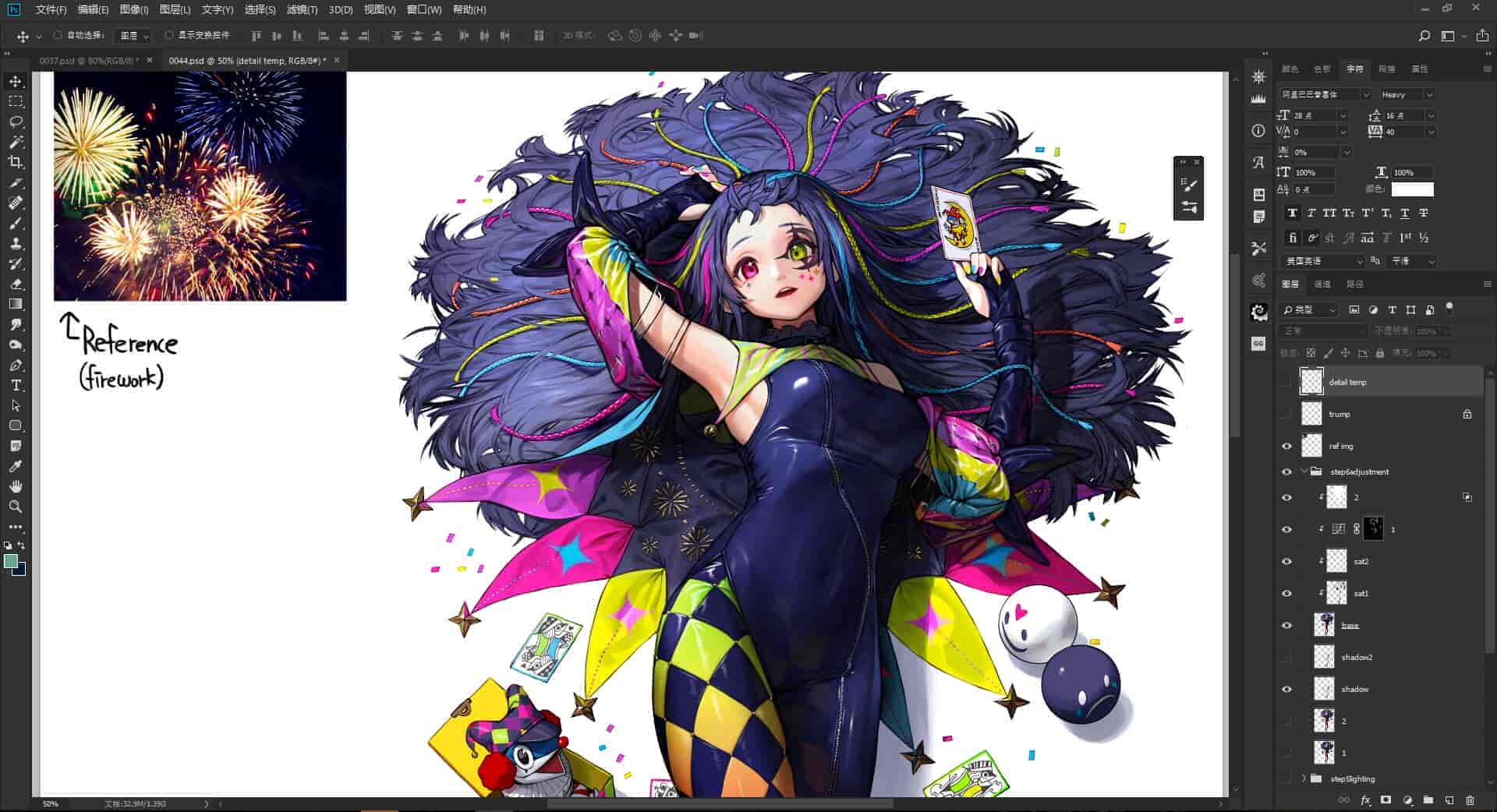
Task: Select the Brush tool
Action: (x=16, y=224)
